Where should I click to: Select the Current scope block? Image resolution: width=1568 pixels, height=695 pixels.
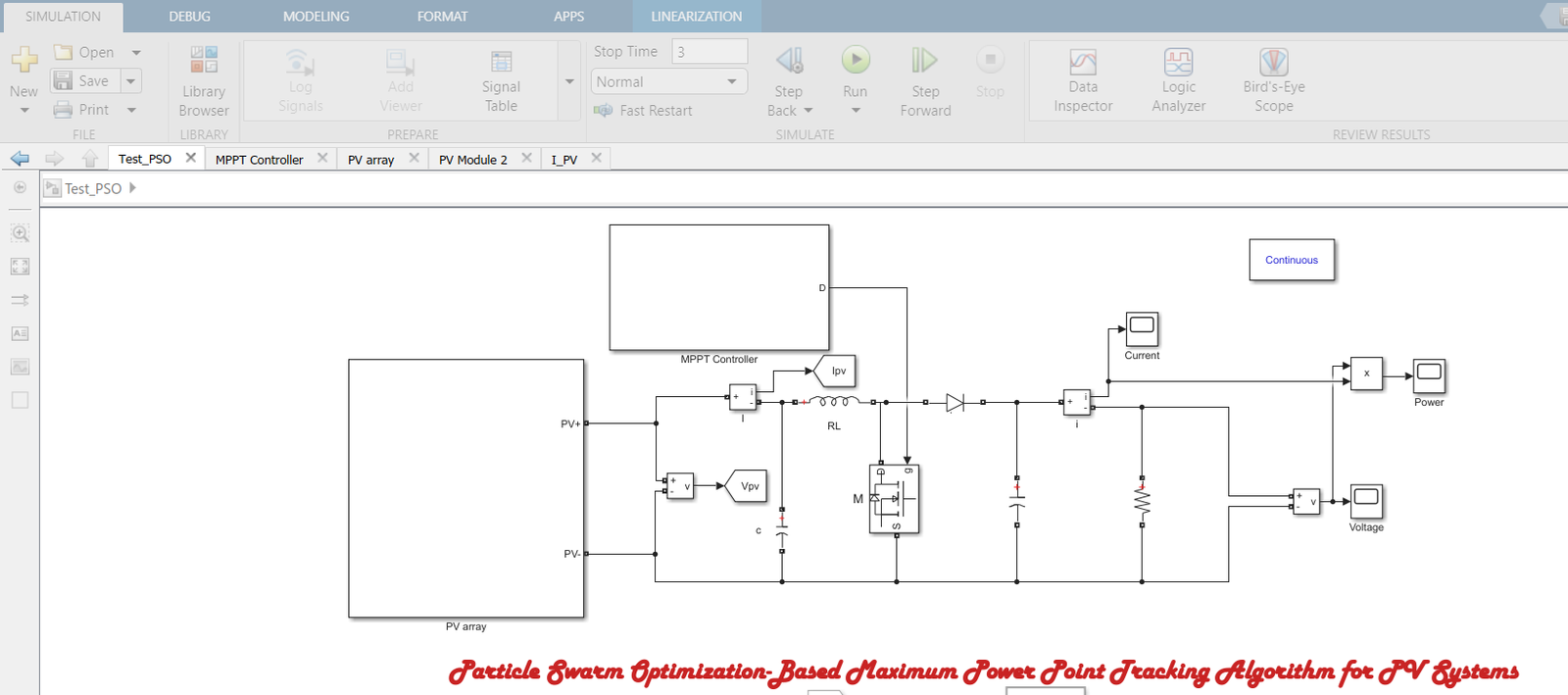point(1142,327)
